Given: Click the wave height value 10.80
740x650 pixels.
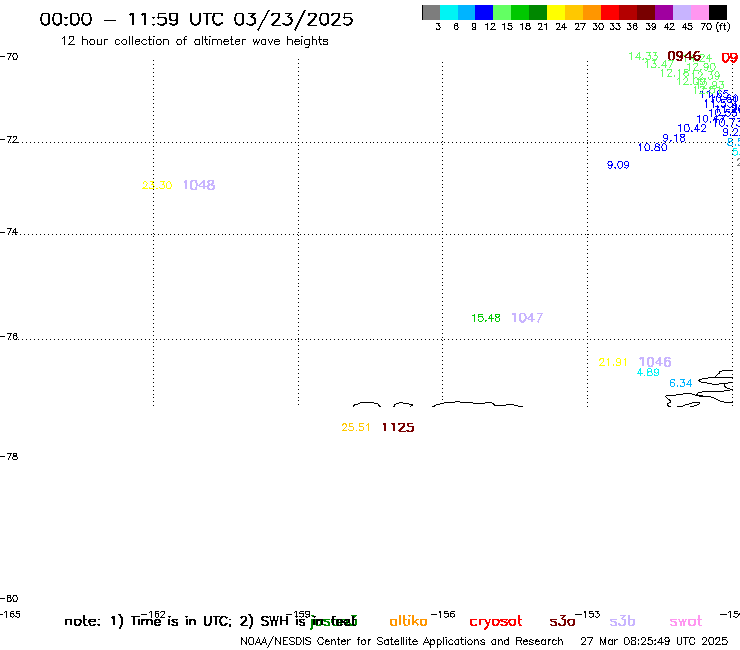Looking at the screenshot, I should click(652, 148).
